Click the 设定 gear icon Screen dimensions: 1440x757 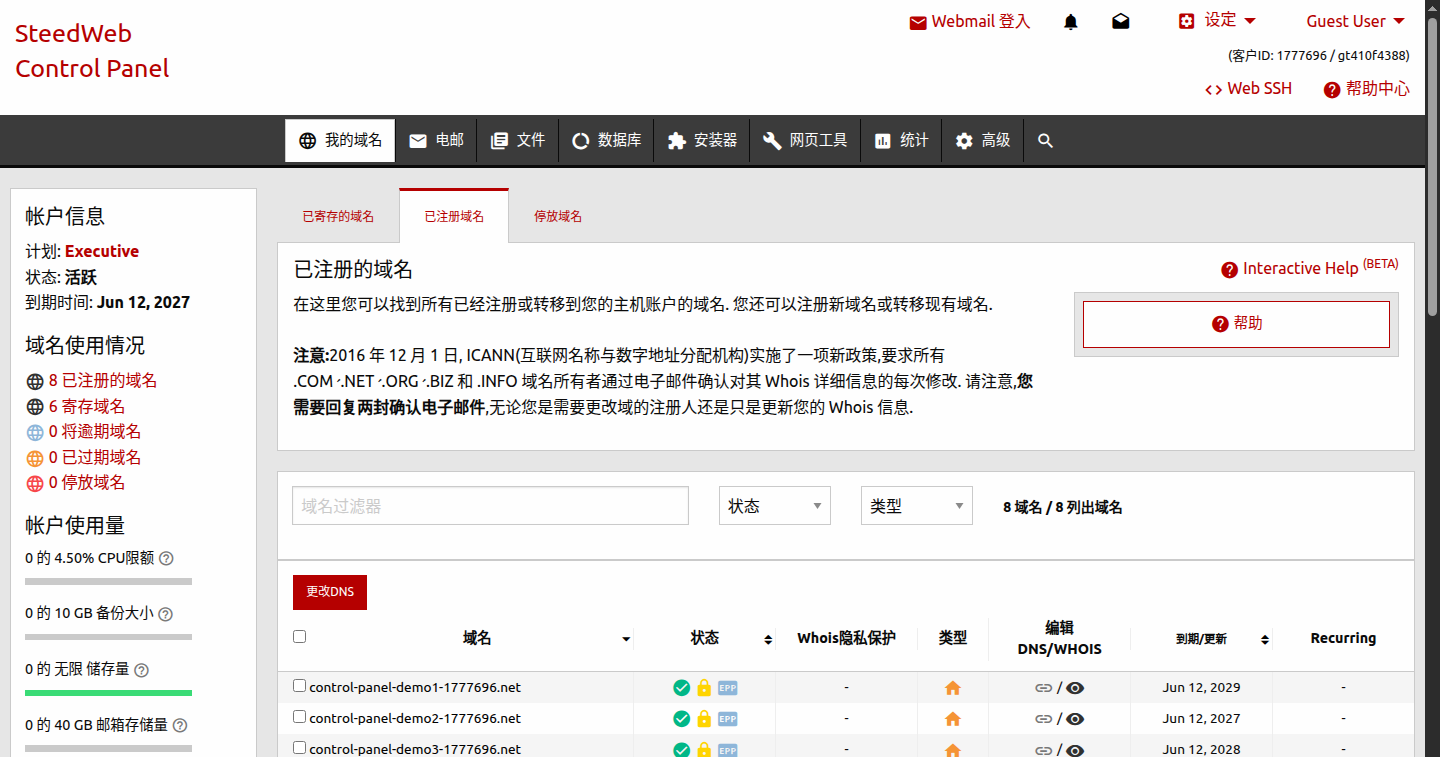coord(1187,21)
